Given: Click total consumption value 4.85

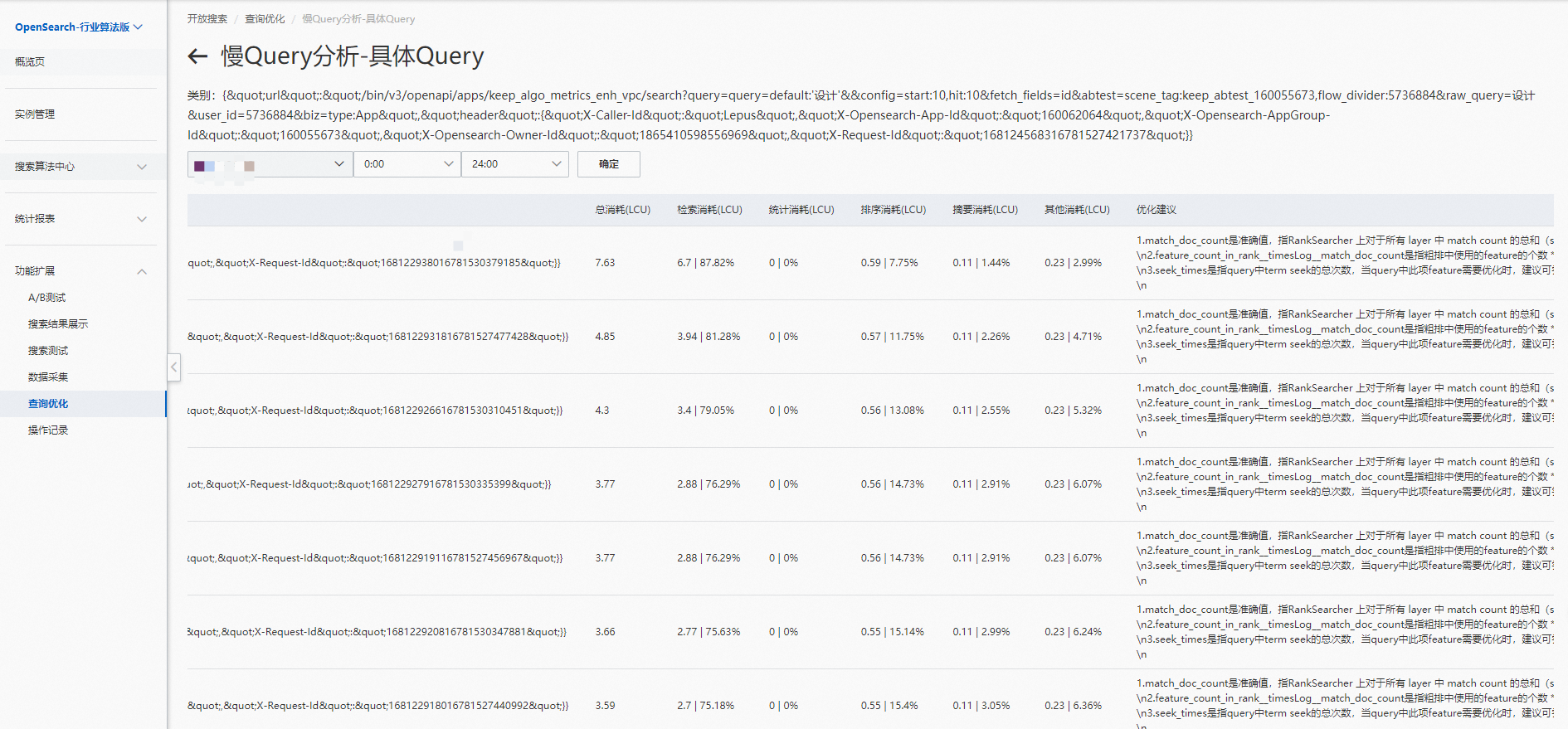Looking at the screenshot, I should pyautogui.click(x=605, y=337).
